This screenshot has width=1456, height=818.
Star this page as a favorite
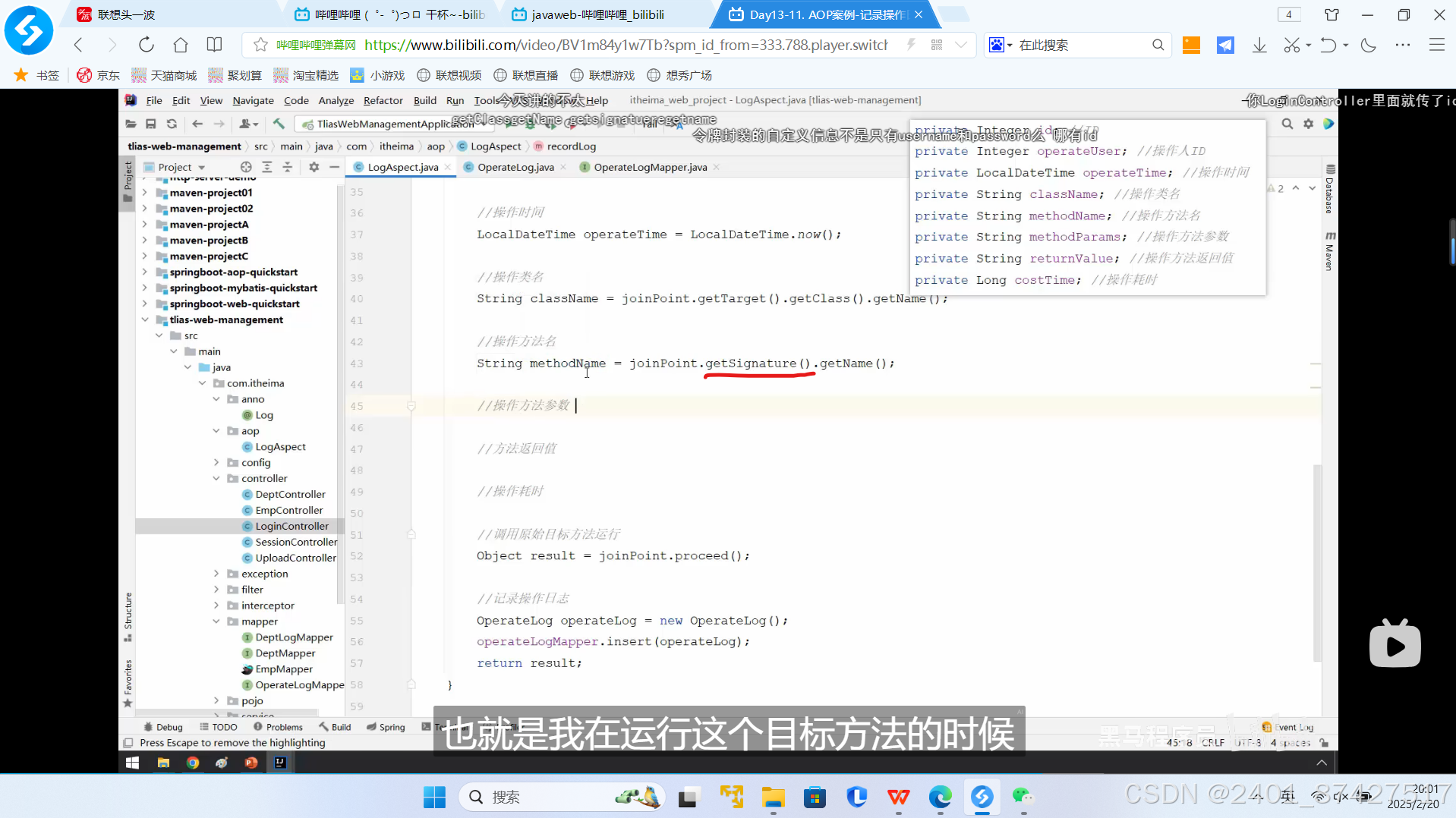click(260, 45)
